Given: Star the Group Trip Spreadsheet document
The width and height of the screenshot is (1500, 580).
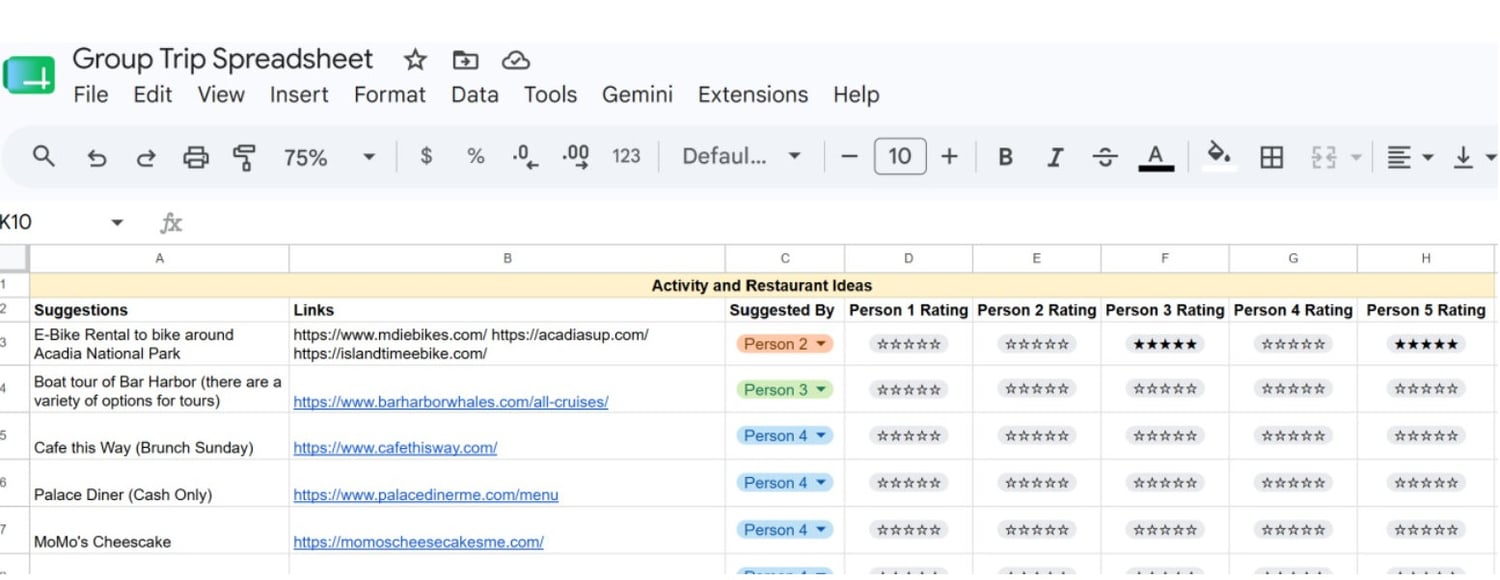Looking at the screenshot, I should (415, 60).
